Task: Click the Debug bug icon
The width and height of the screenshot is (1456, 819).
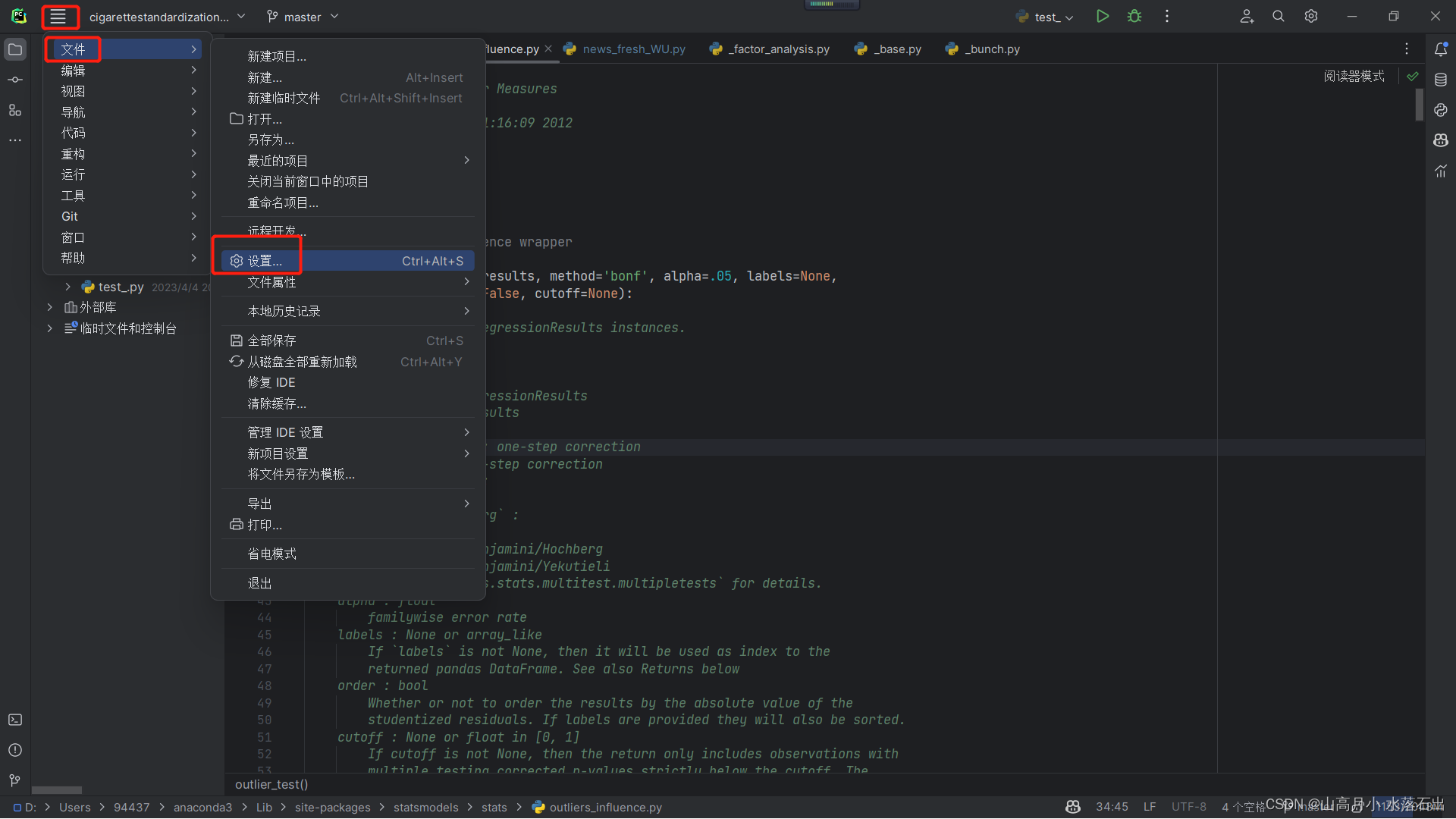Action: 1134,16
